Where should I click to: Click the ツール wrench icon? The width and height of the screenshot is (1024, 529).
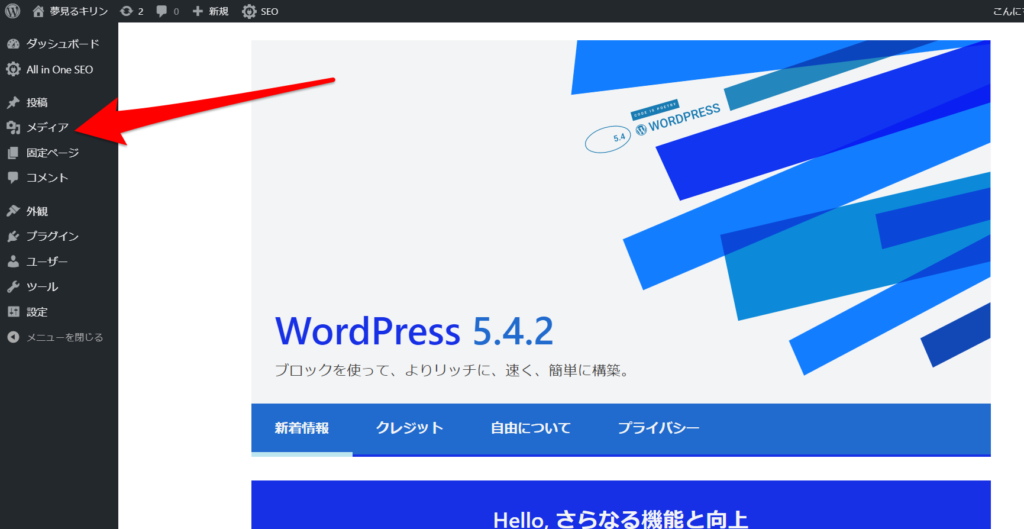click(x=13, y=287)
